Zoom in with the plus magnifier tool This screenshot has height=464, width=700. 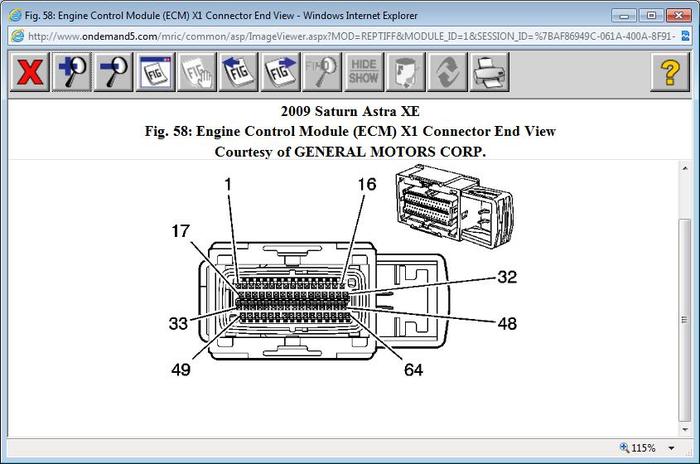pos(72,72)
